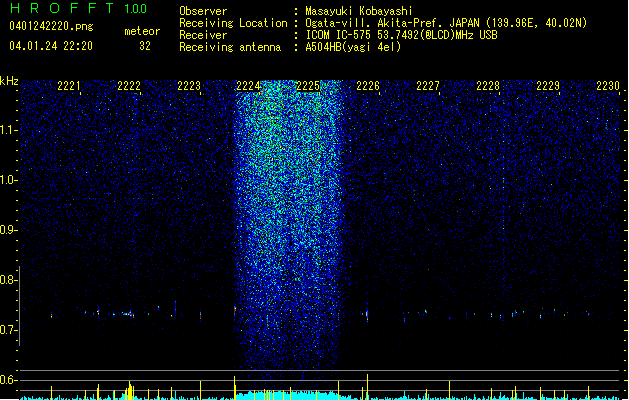Click the receiver ICOM IC-575 53.7492 MHz text
Image resolution: width=629 pixels, height=400 pixels.
pos(401,35)
